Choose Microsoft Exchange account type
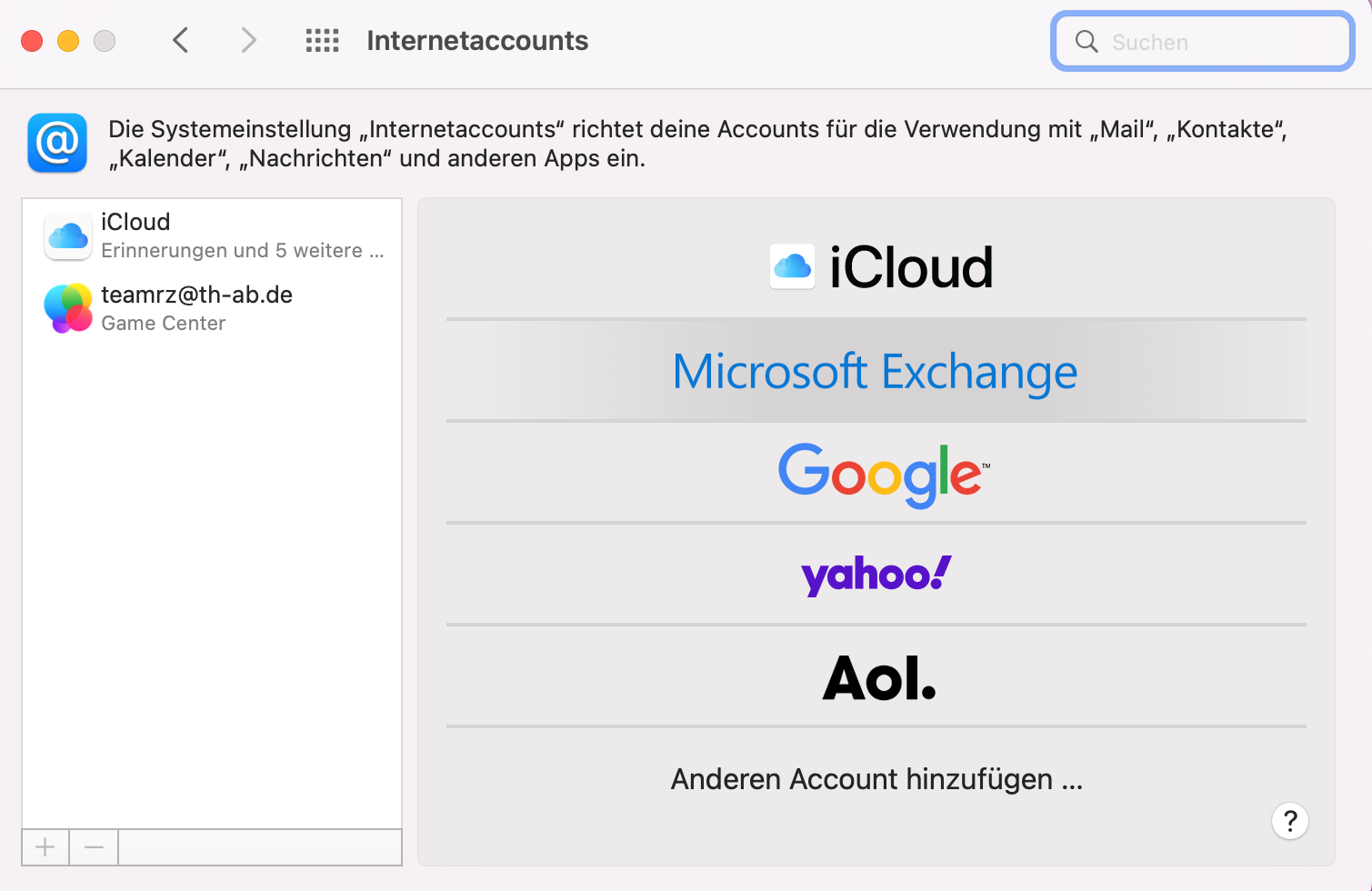Image resolution: width=1372 pixels, height=891 pixels. point(876,371)
